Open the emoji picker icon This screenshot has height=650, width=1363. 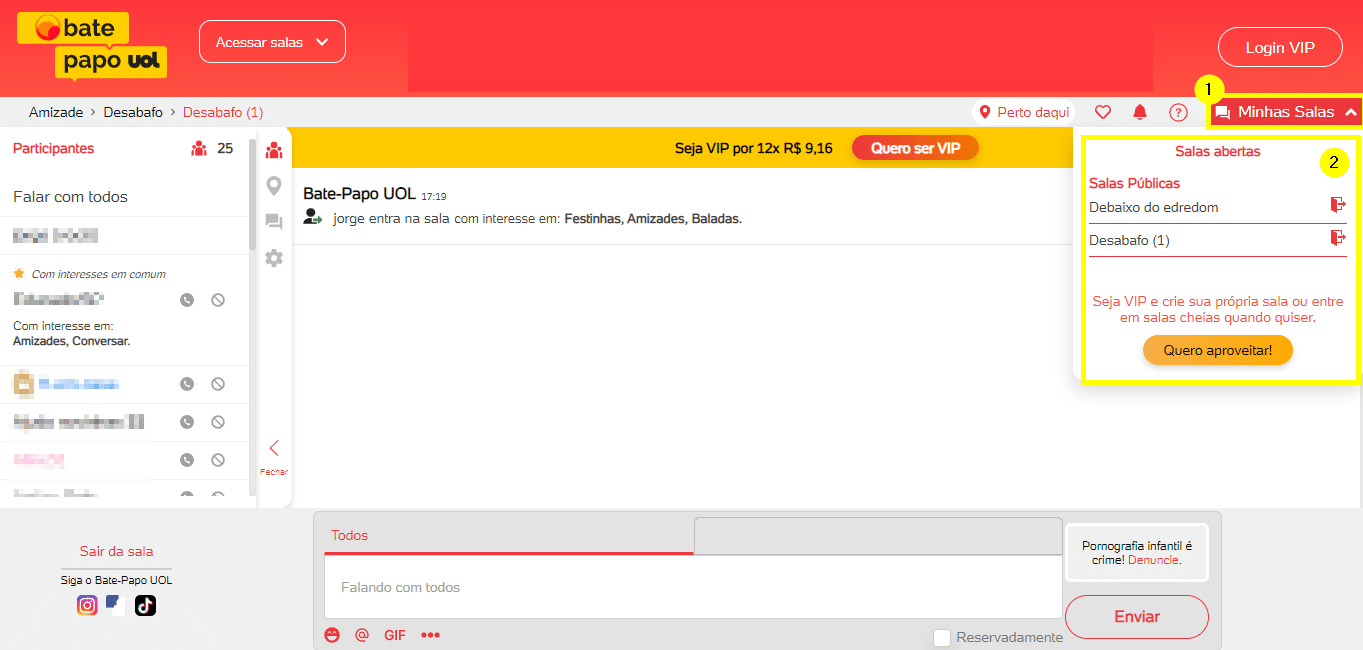332,635
